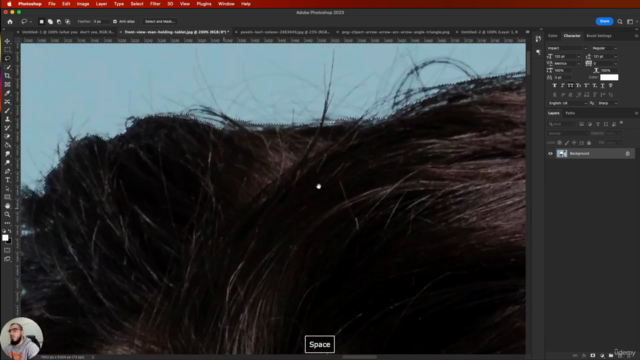
Task: Switch to the Paths tab
Action: click(570, 113)
